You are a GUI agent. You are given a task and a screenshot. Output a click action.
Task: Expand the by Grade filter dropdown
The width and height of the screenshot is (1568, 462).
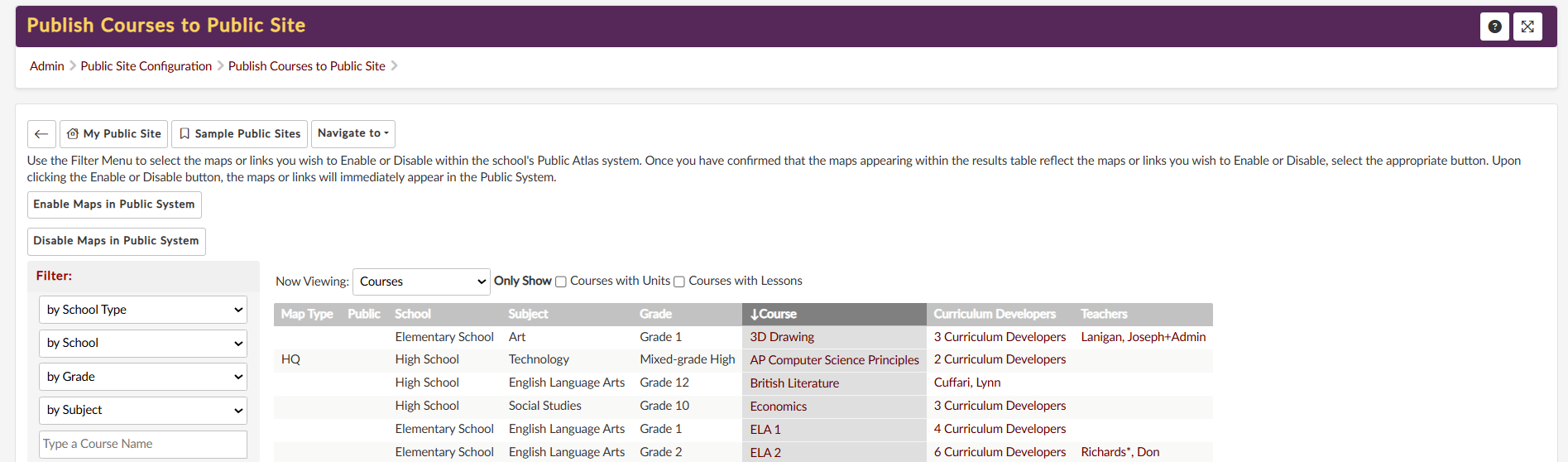tap(143, 377)
